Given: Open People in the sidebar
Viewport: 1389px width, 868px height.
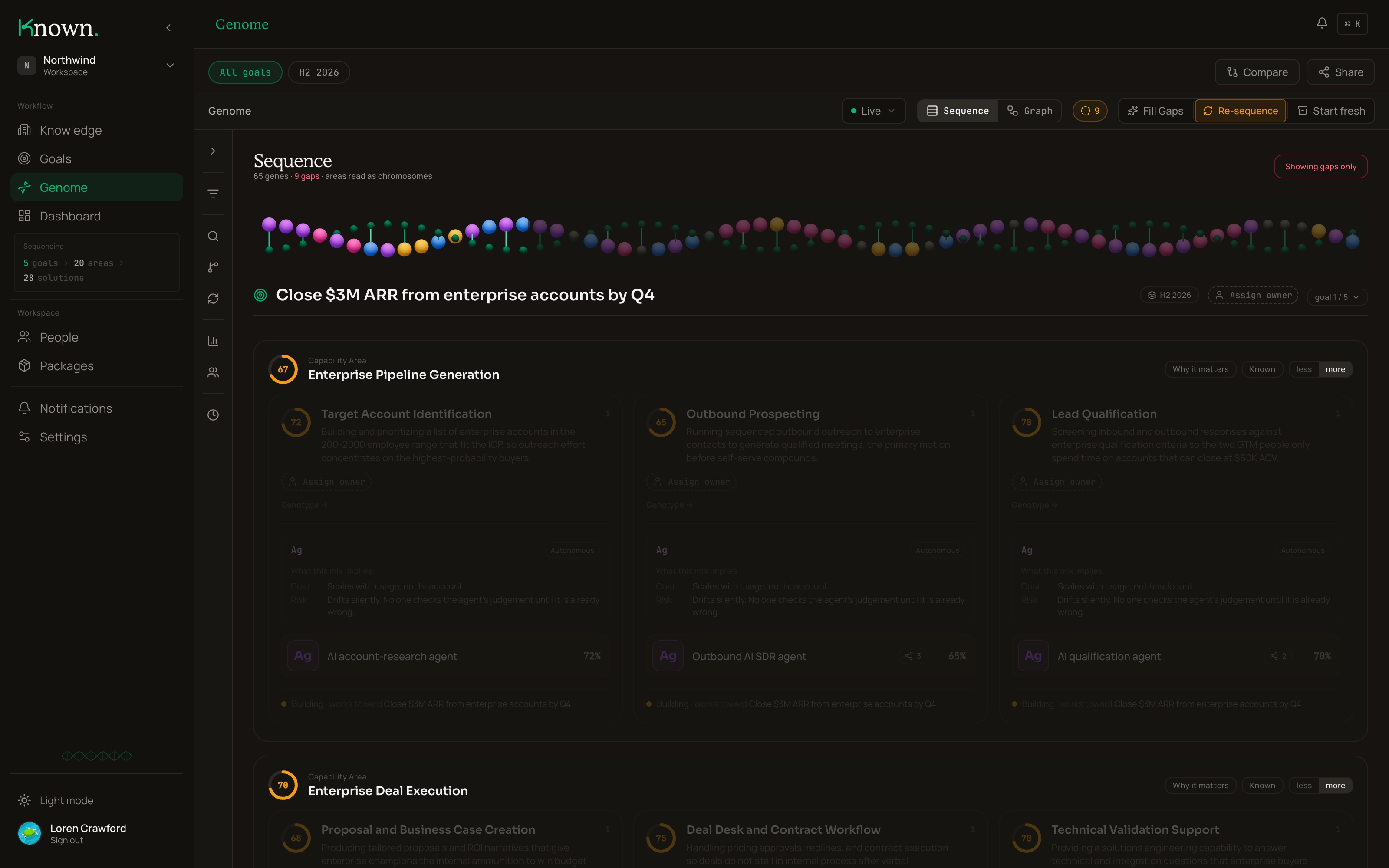Looking at the screenshot, I should click(x=96, y=338).
